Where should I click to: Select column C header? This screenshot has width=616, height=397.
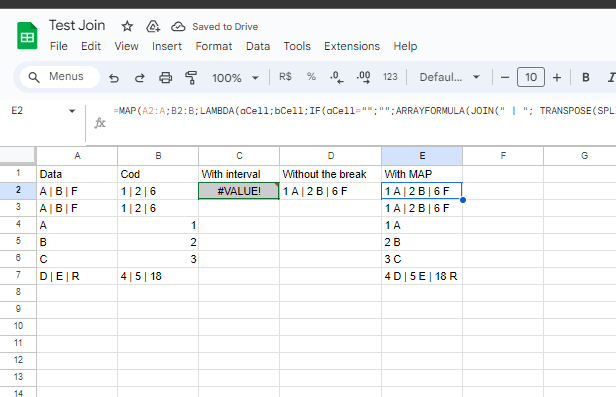pyautogui.click(x=239, y=156)
